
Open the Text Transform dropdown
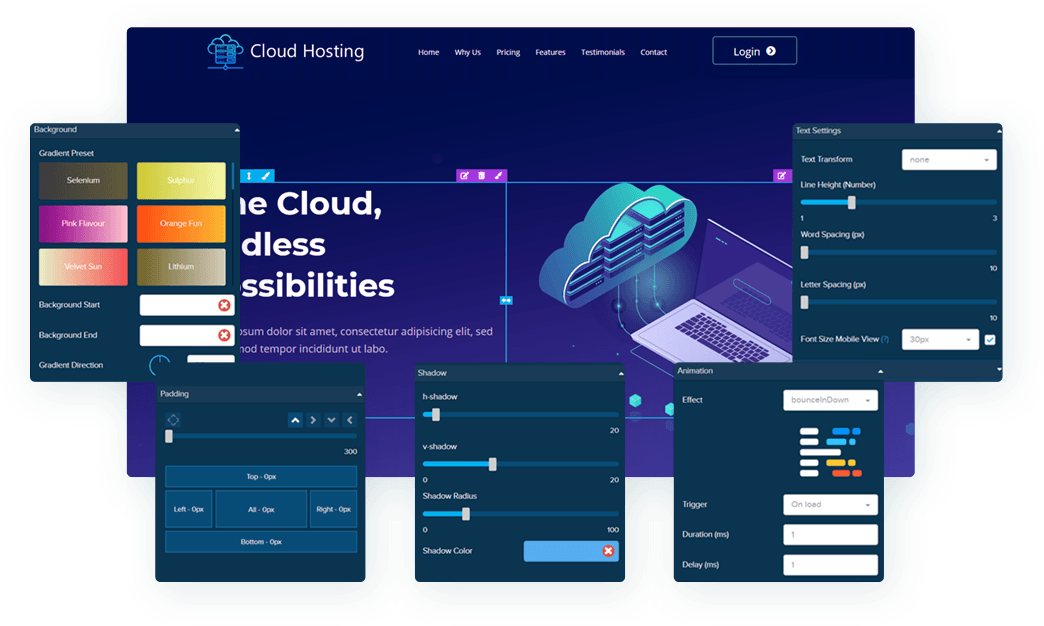(948, 159)
